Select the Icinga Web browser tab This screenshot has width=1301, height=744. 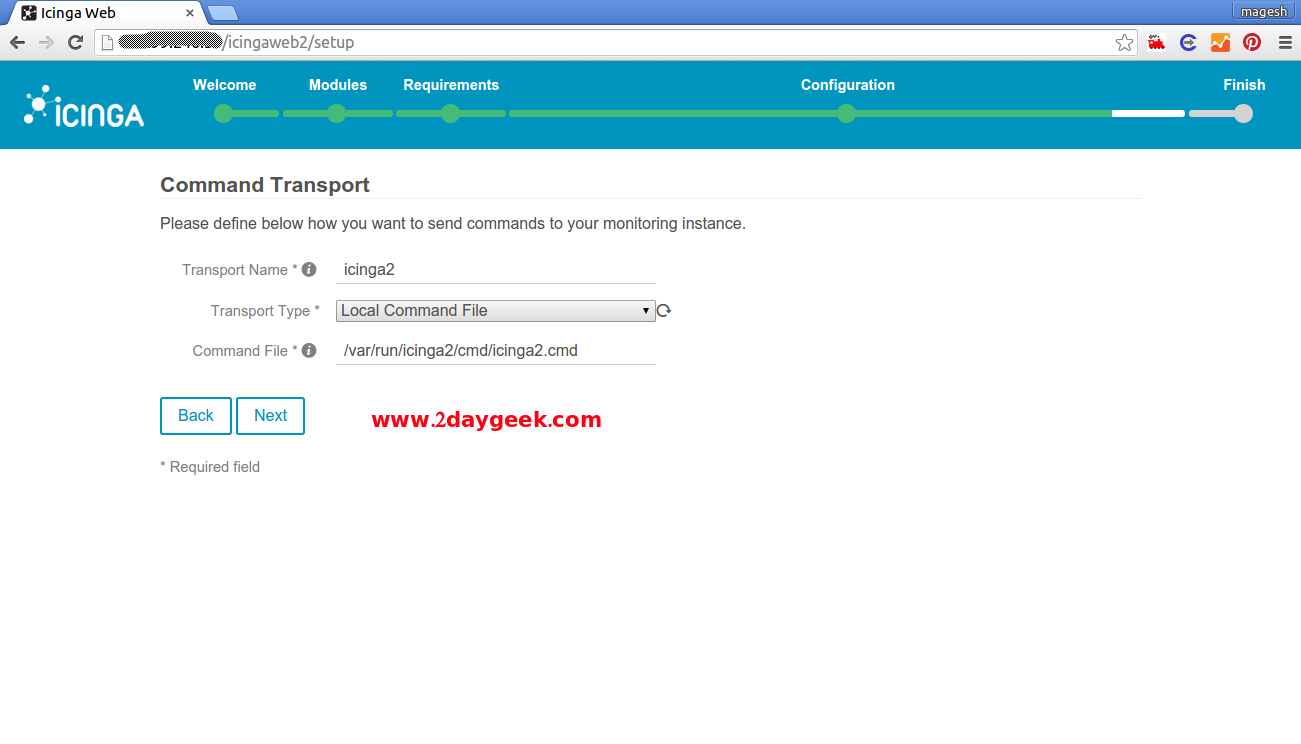pyautogui.click(x=105, y=13)
